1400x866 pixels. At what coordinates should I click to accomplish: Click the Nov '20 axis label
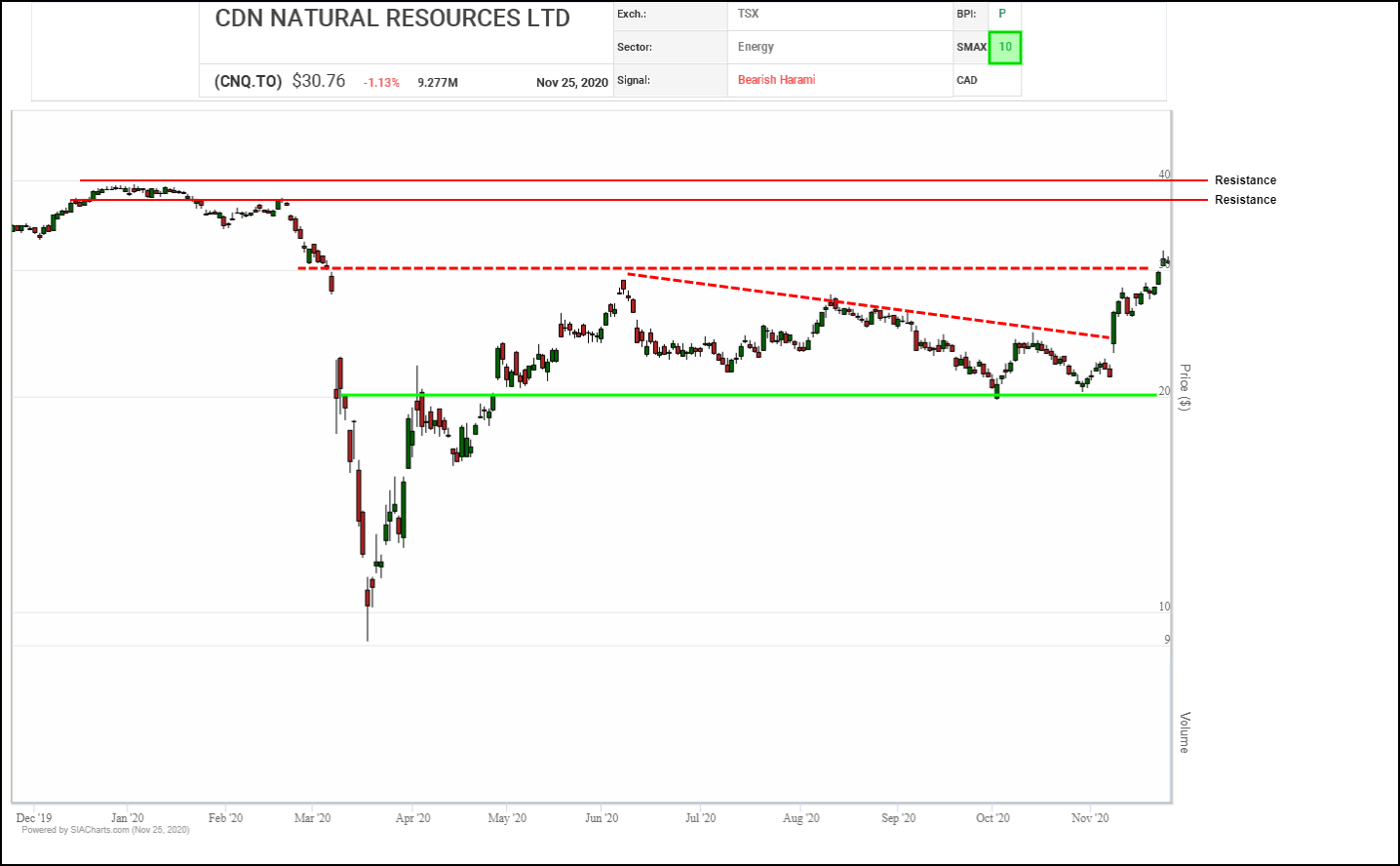click(x=1090, y=818)
